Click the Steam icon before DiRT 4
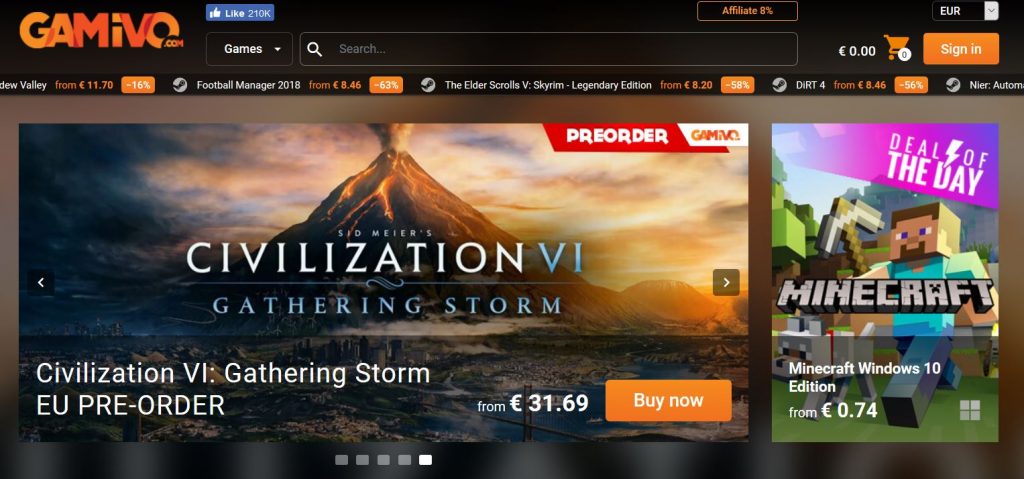This screenshot has width=1024, height=479. tap(779, 85)
